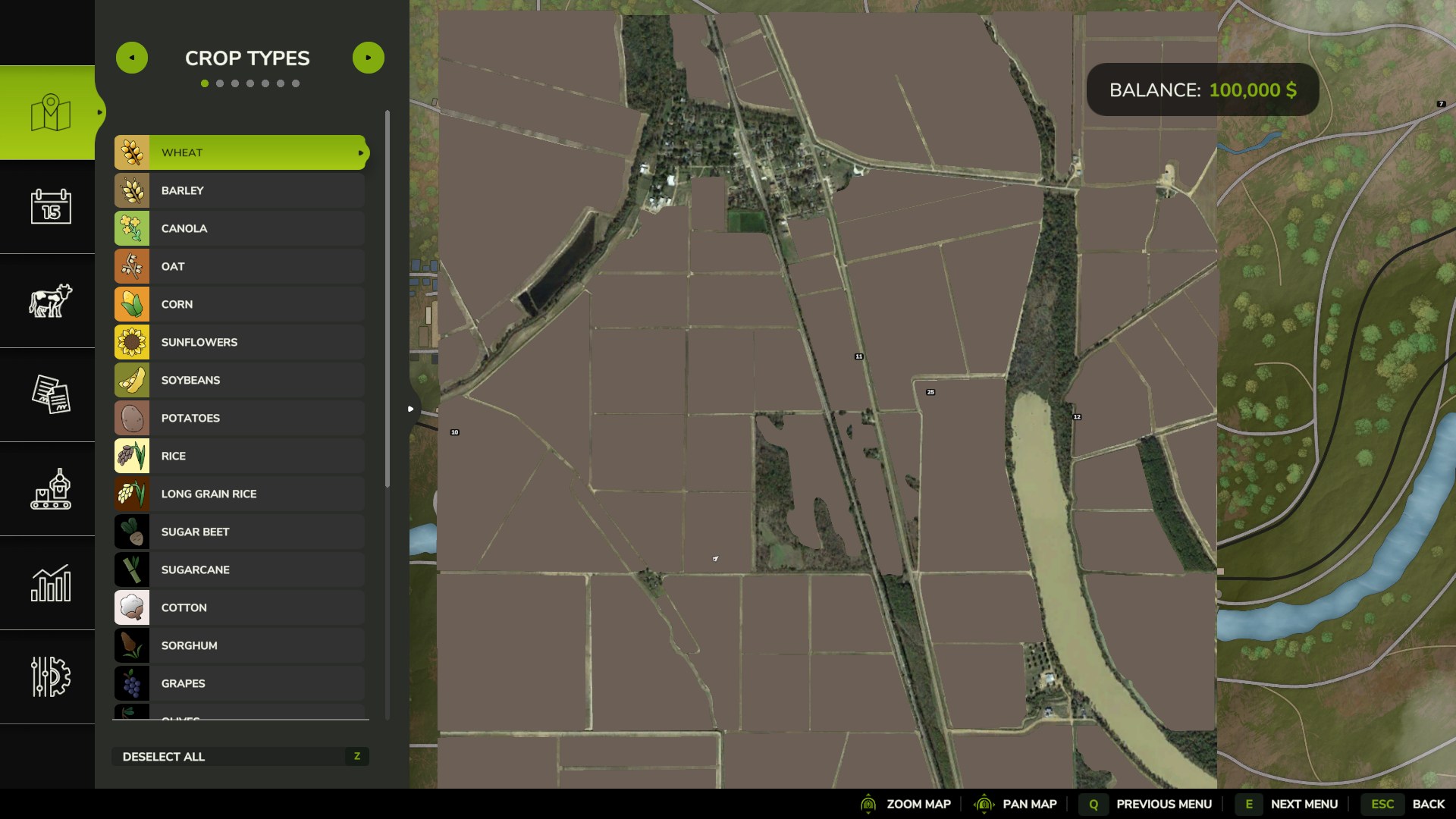Screen dimensions: 1456x819
Task: Collapse the side panel arrow handle
Action: (410, 409)
